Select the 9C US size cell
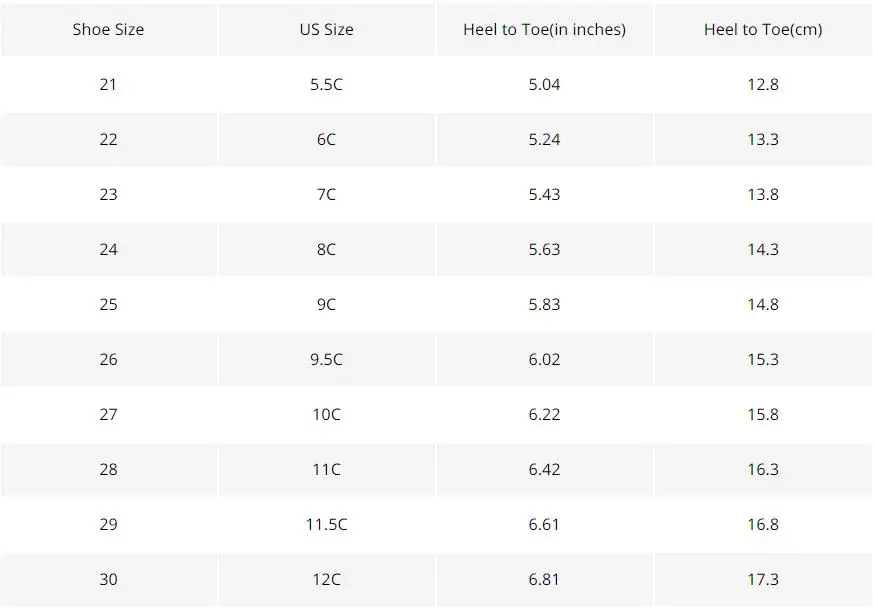The height and width of the screenshot is (608, 873). pyautogui.click(x=326, y=305)
